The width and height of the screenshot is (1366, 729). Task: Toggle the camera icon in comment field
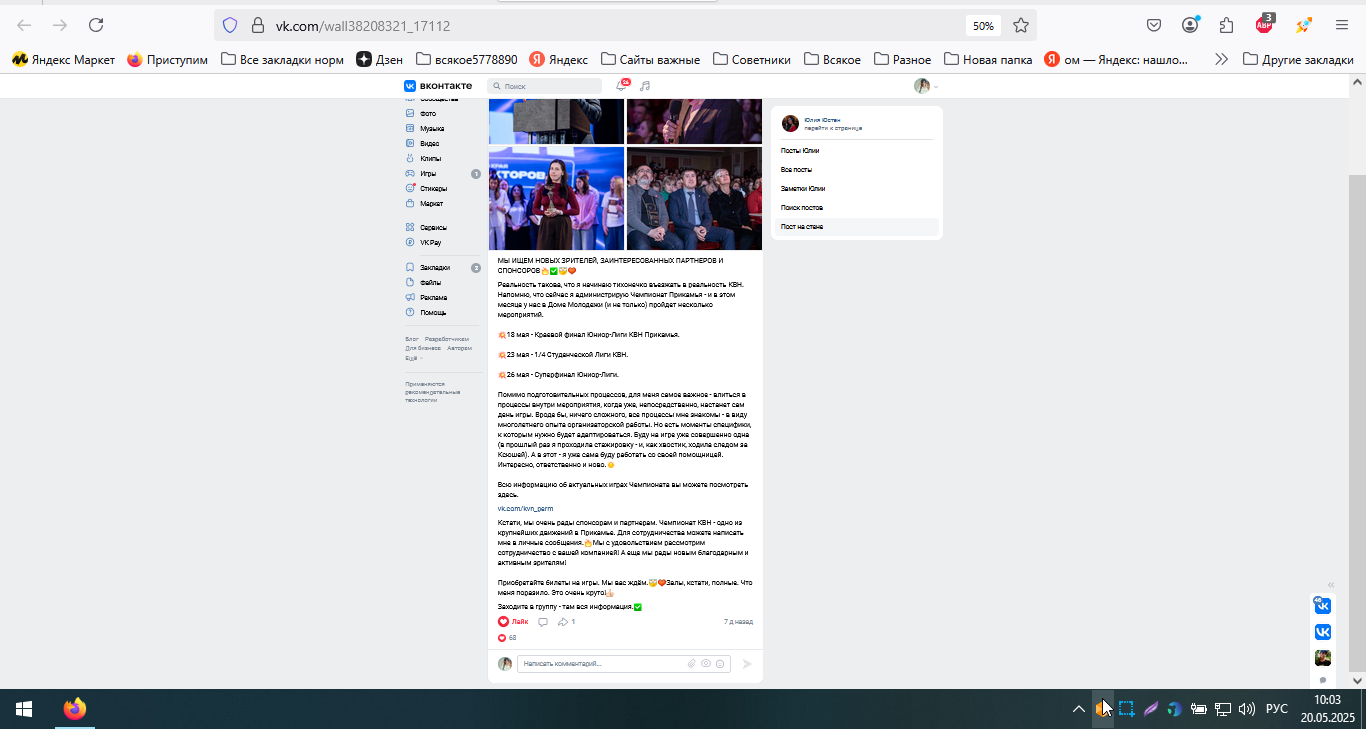point(706,664)
